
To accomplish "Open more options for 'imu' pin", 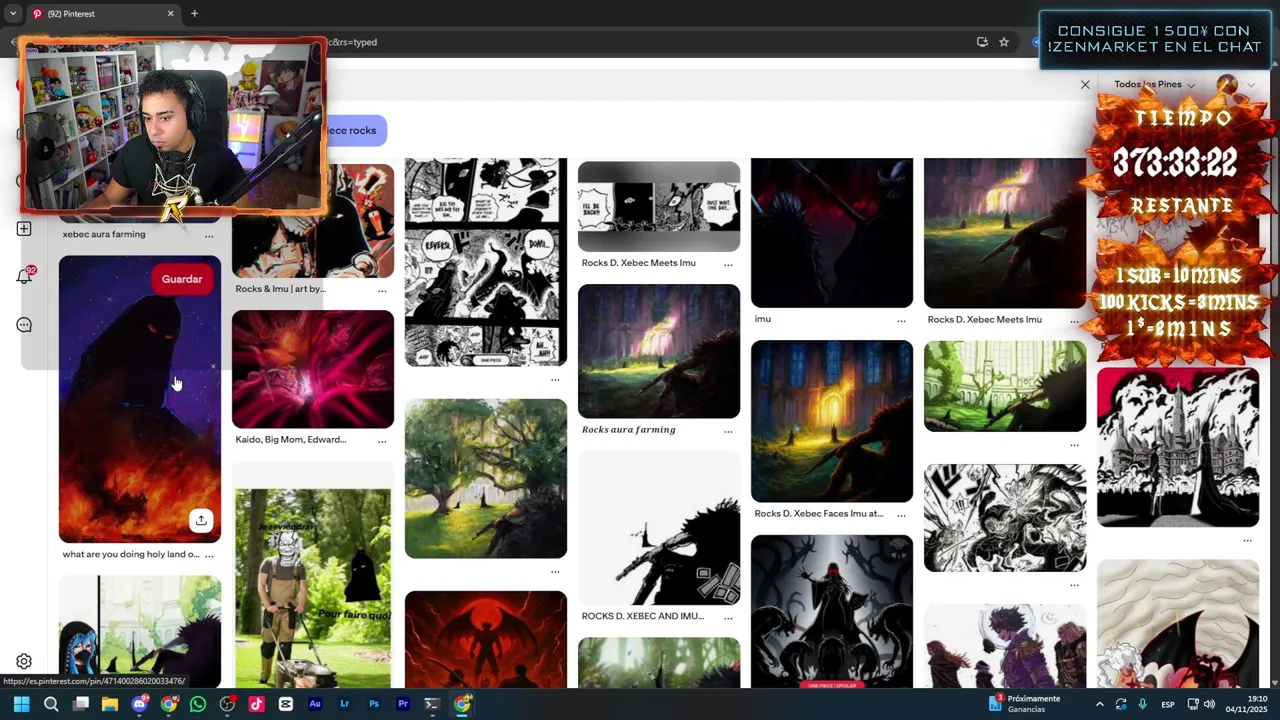I will click(901, 321).
